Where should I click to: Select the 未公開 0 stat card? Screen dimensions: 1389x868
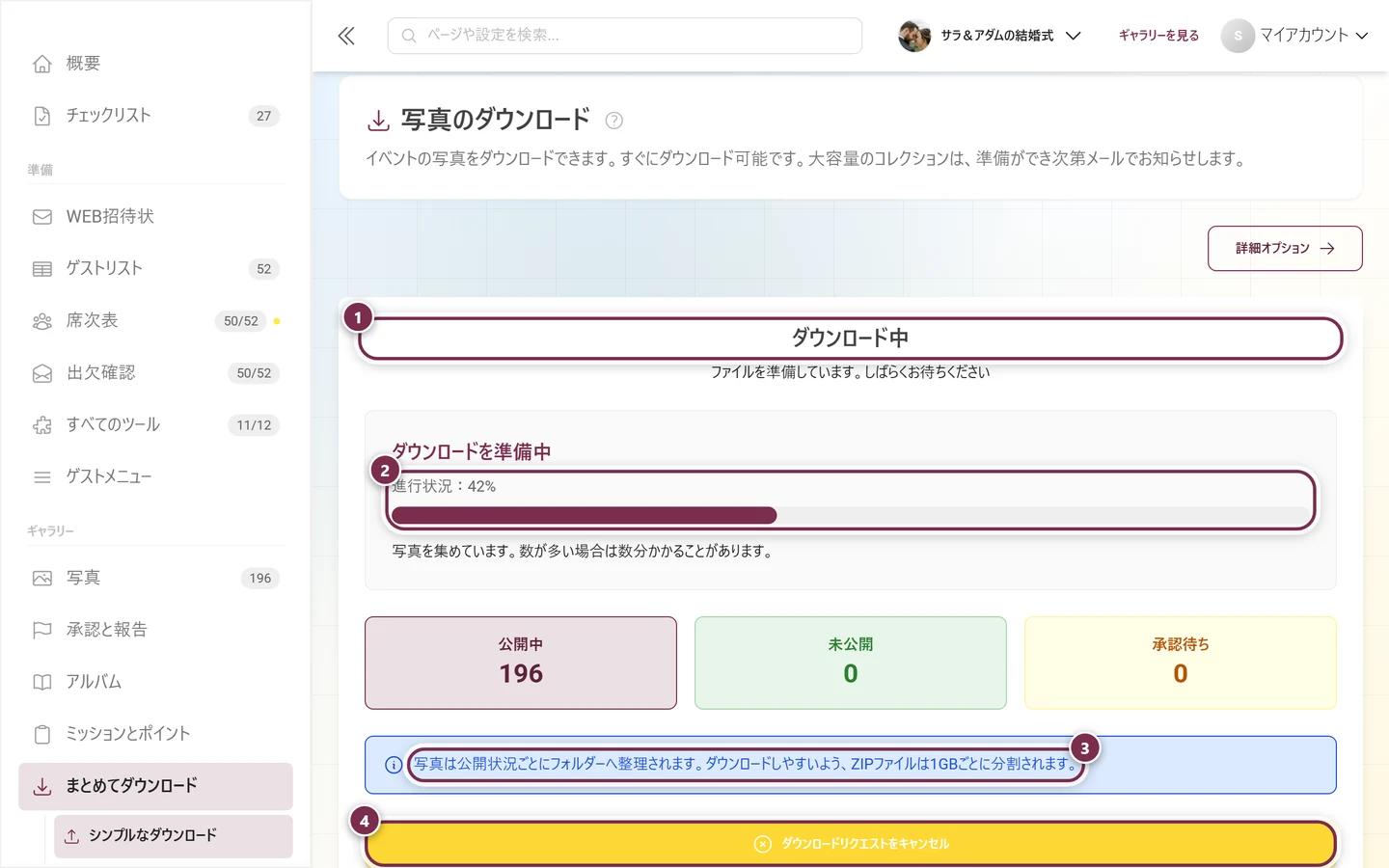pyautogui.click(x=851, y=664)
